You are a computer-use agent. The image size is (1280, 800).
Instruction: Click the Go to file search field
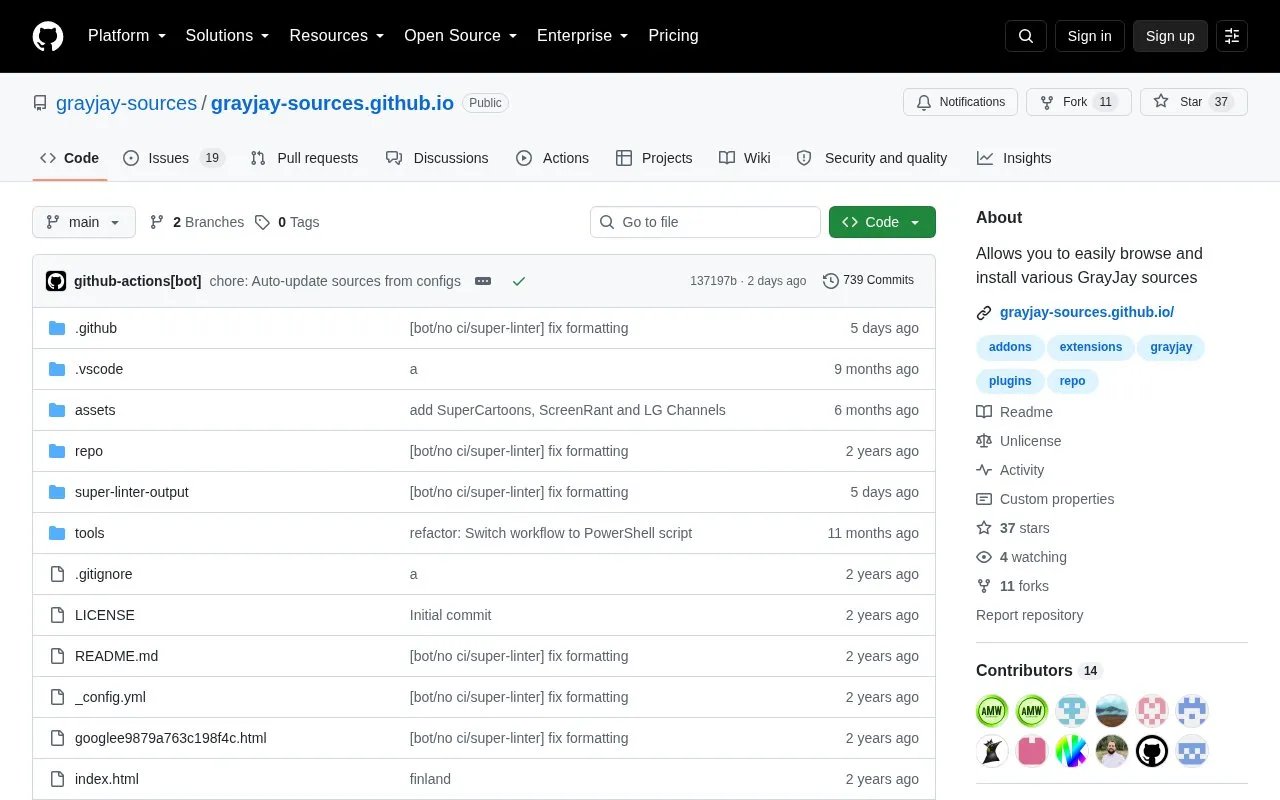pyautogui.click(x=705, y=222)
